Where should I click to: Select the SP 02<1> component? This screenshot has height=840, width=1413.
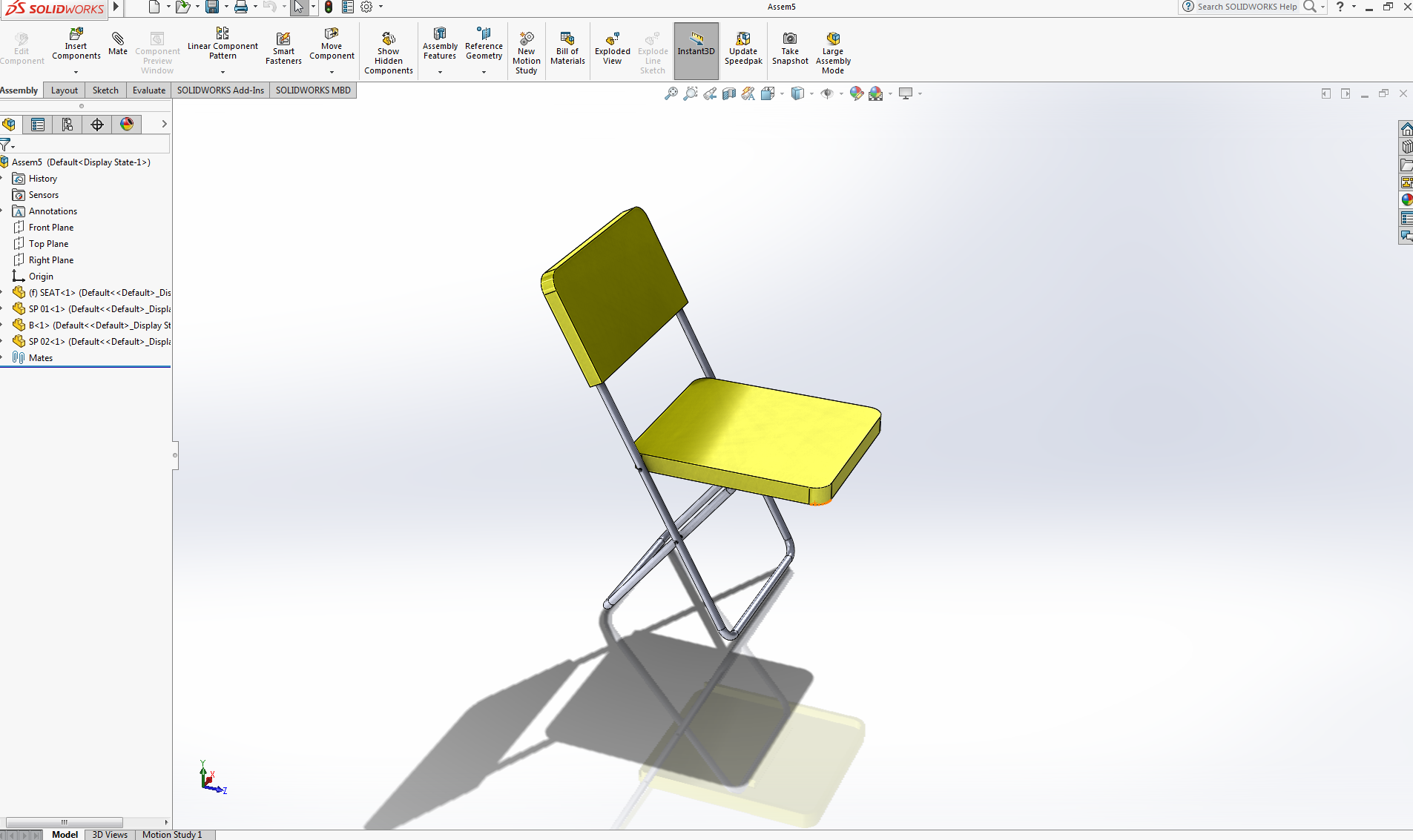(92, 342)
